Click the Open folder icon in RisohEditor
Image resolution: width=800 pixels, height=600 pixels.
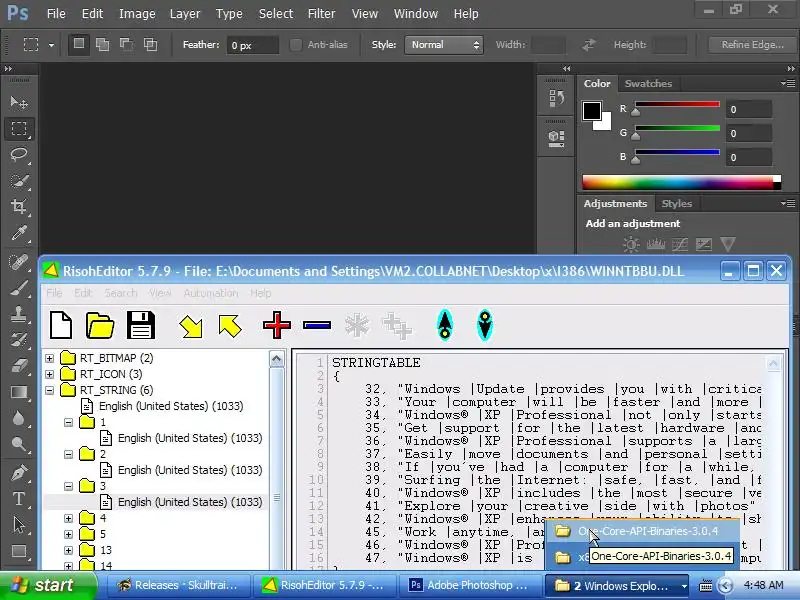click(x=100, y=325)
